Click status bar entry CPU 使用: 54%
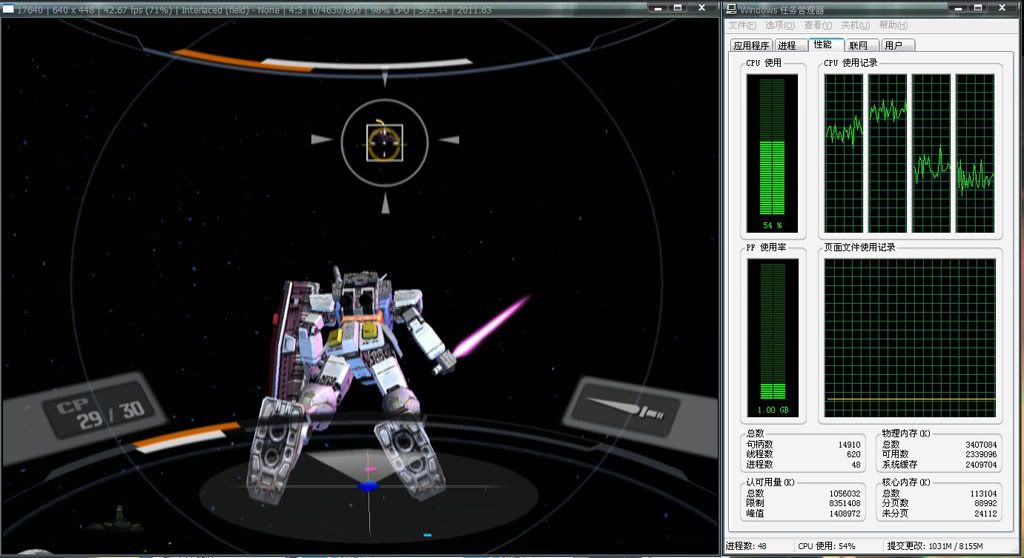 [826, 546]
